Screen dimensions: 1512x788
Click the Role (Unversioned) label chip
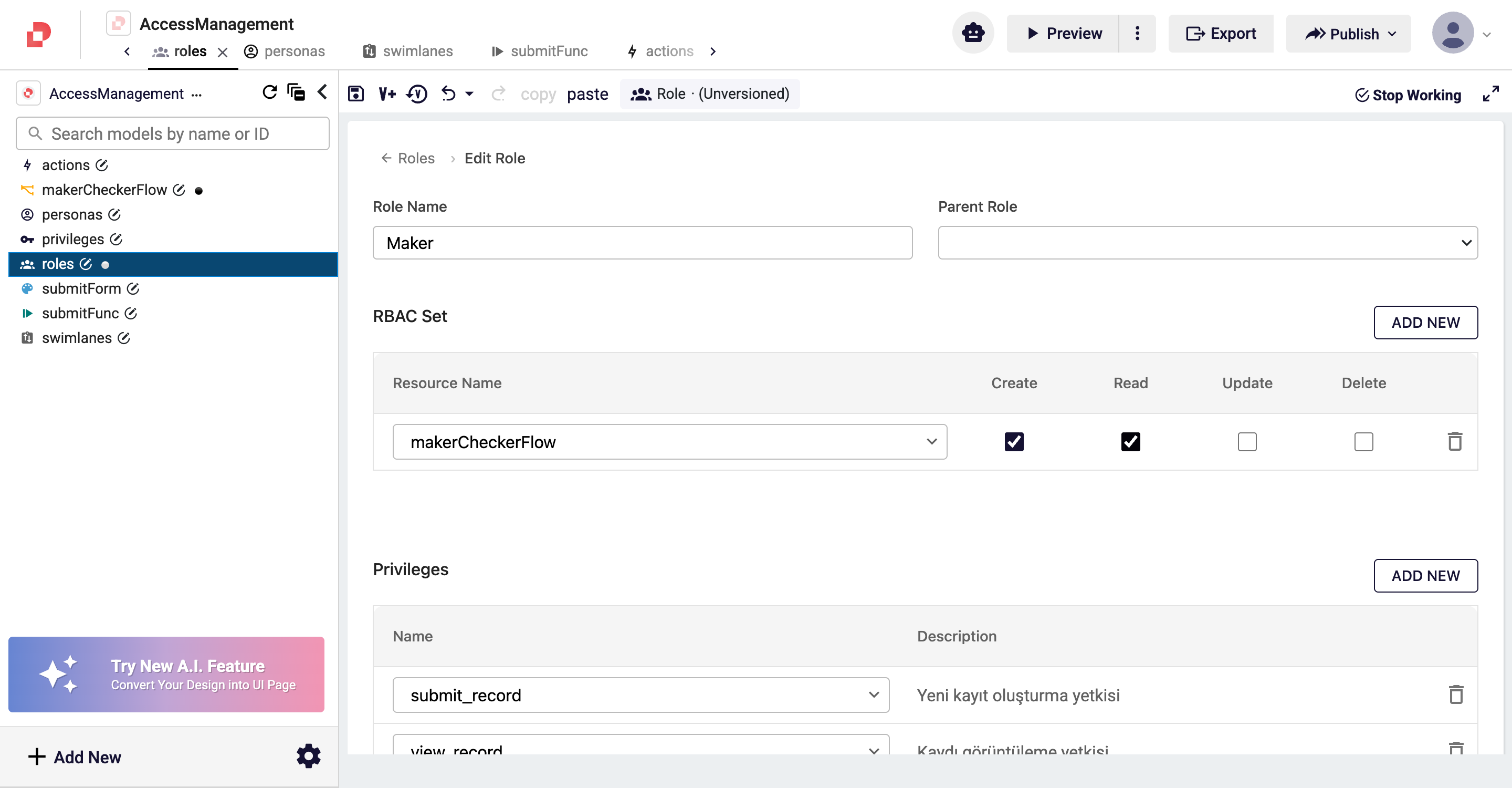coord(709,94)
